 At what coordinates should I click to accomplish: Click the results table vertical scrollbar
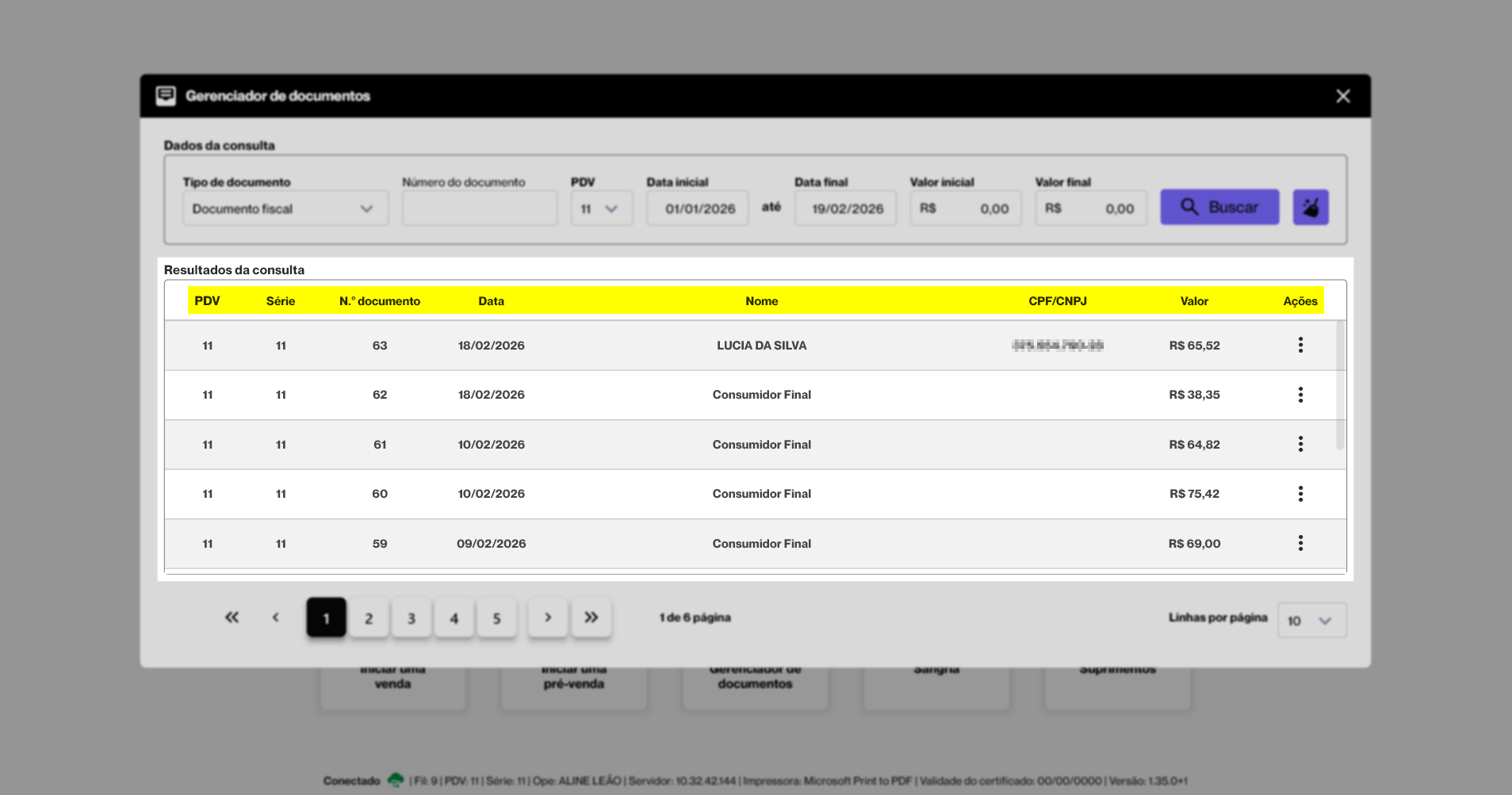click(1340, 385)
